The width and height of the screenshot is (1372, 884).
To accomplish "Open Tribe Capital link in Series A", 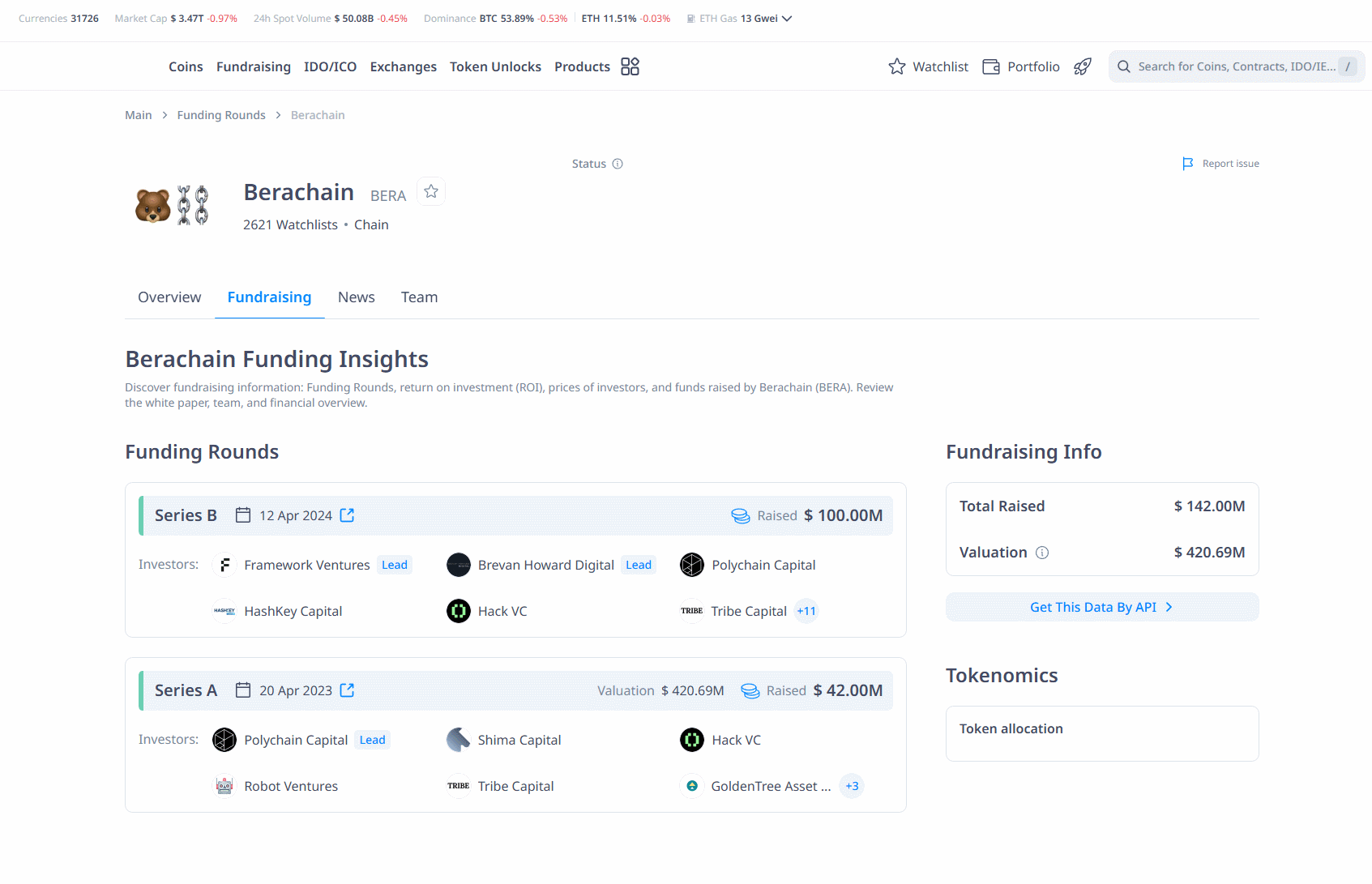I will [516, 786].
